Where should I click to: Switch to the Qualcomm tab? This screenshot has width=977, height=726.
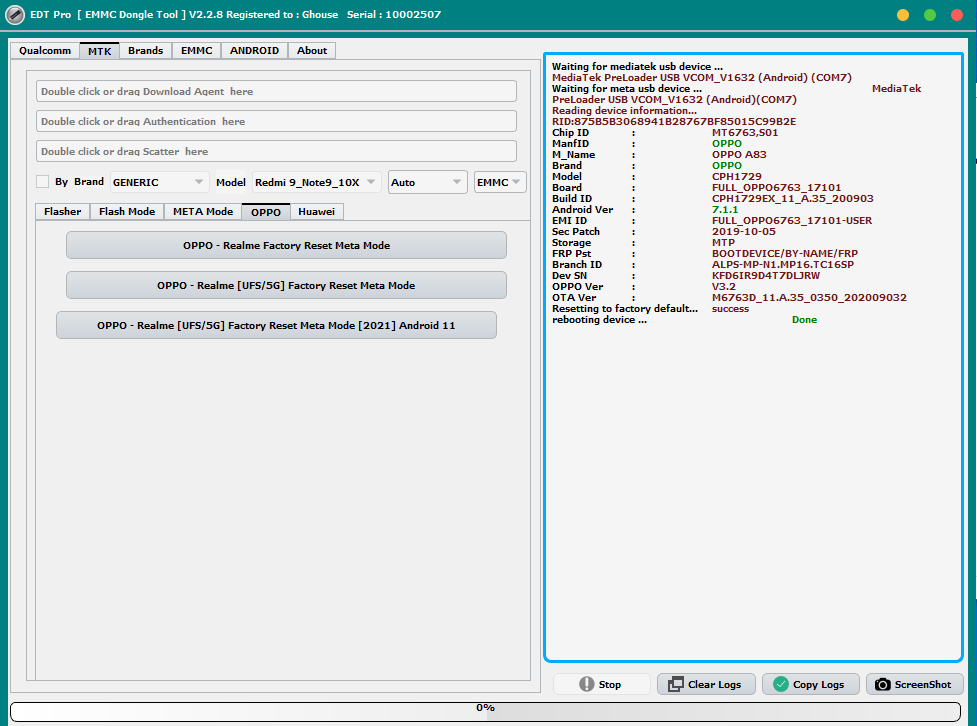point(45,50)
